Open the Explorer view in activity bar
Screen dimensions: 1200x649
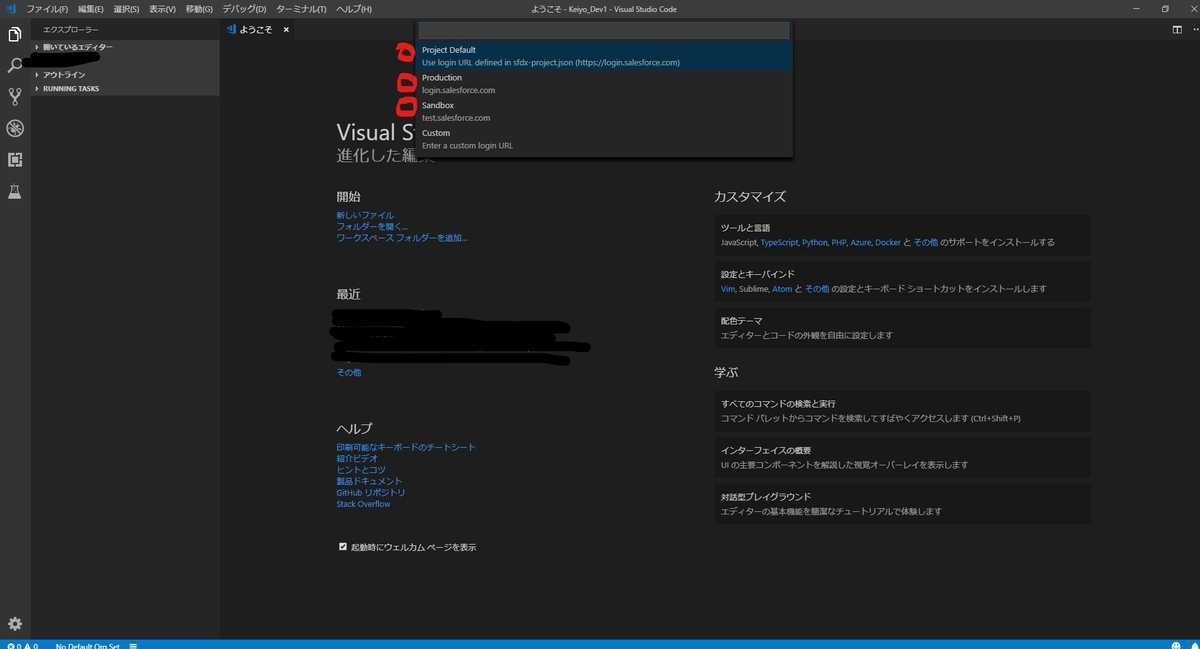click(x=15, y=34)
